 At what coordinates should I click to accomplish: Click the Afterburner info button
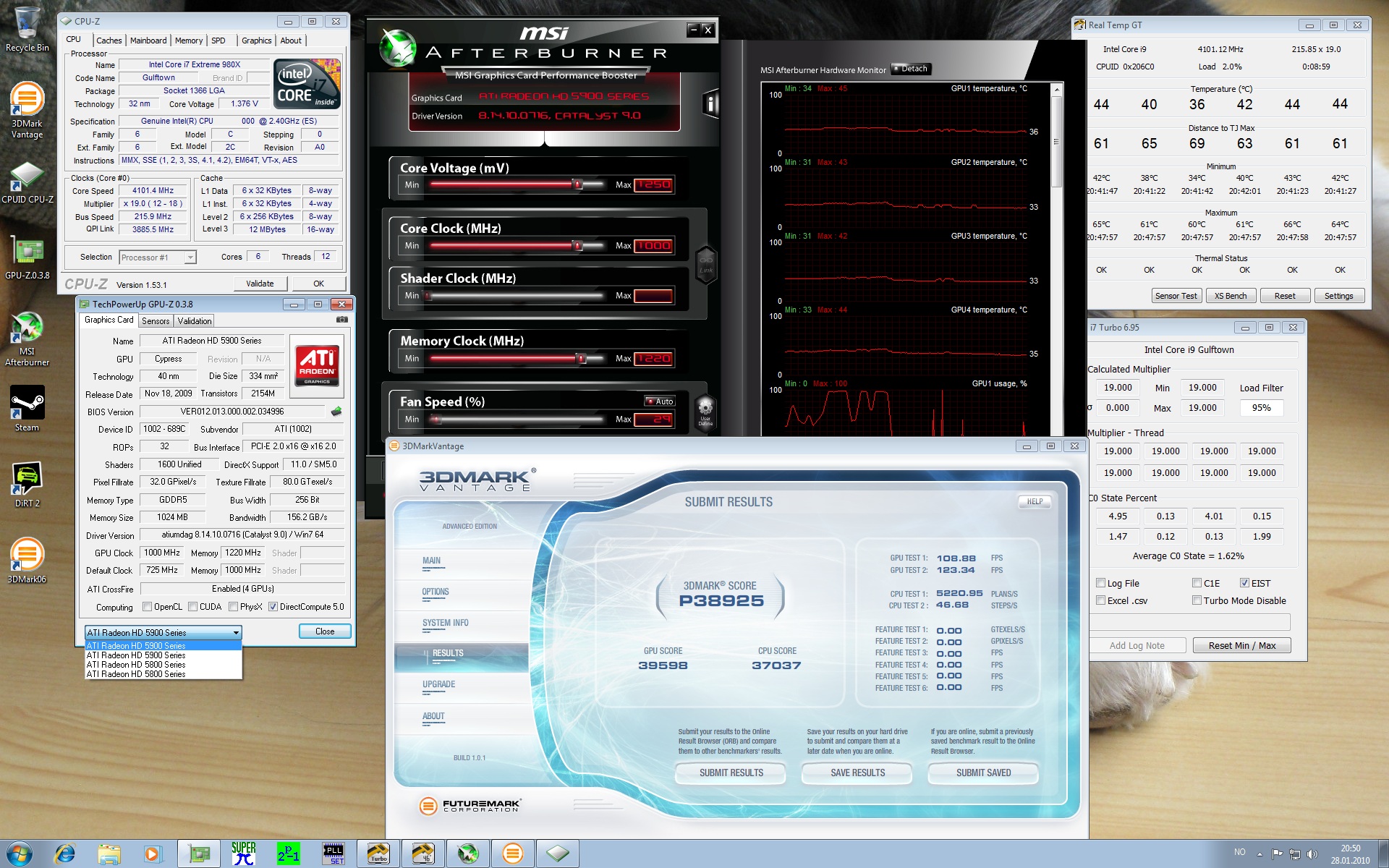click(x=710, y=104)
